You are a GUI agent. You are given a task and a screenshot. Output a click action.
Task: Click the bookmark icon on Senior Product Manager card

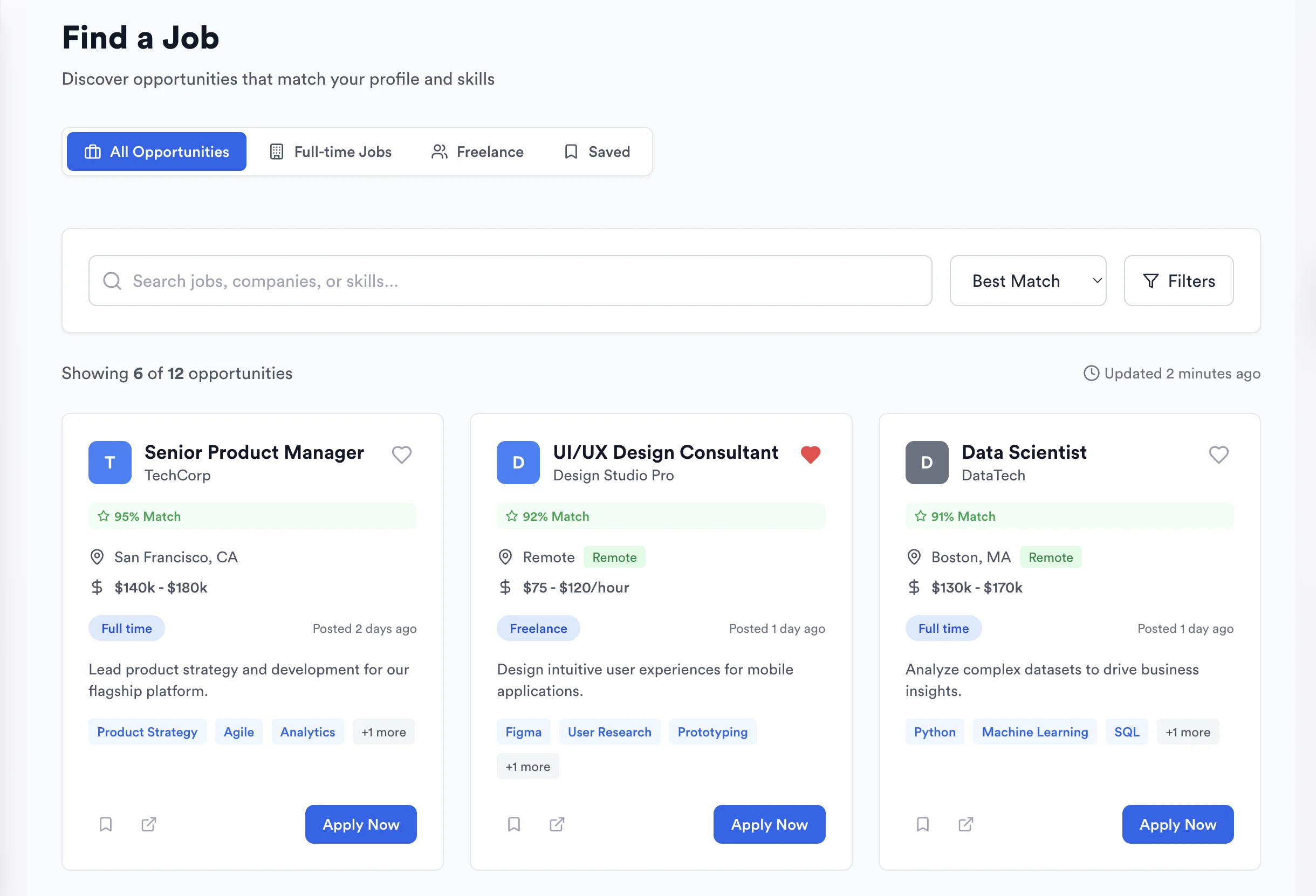105,824
